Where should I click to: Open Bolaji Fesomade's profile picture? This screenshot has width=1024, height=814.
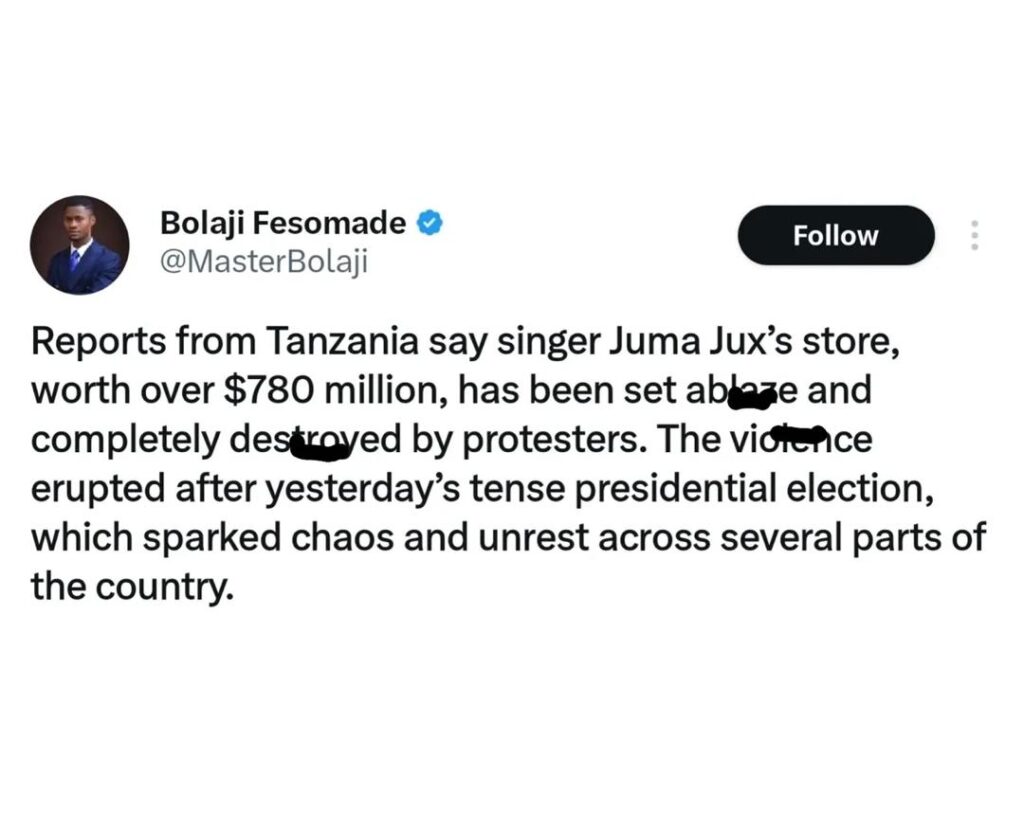coord(80,245)
